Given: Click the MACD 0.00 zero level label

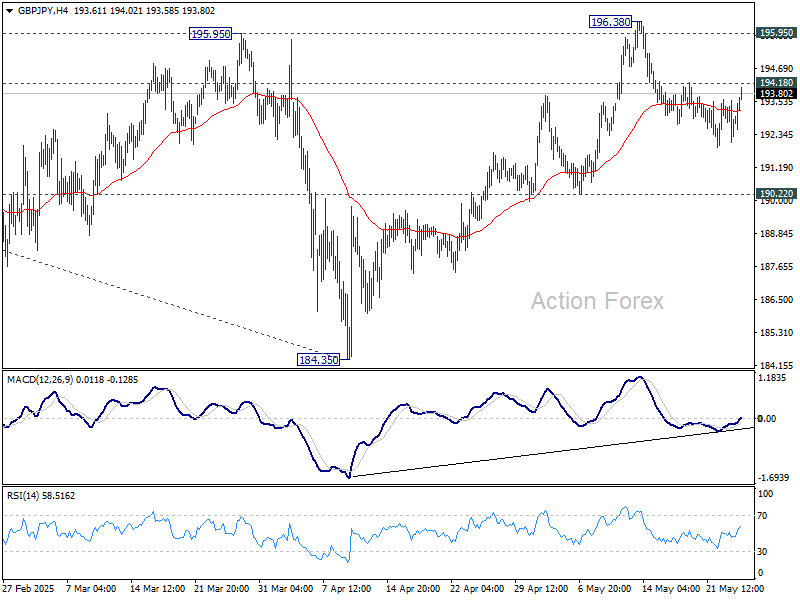Looking at the screenshot, I should [x=767, y=418].
